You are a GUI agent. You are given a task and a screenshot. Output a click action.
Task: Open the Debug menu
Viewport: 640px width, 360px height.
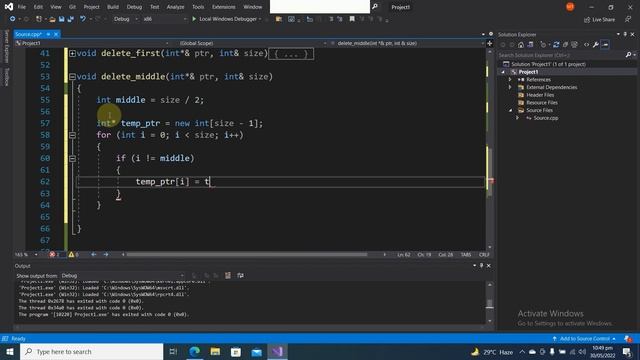tap(134, 7)
